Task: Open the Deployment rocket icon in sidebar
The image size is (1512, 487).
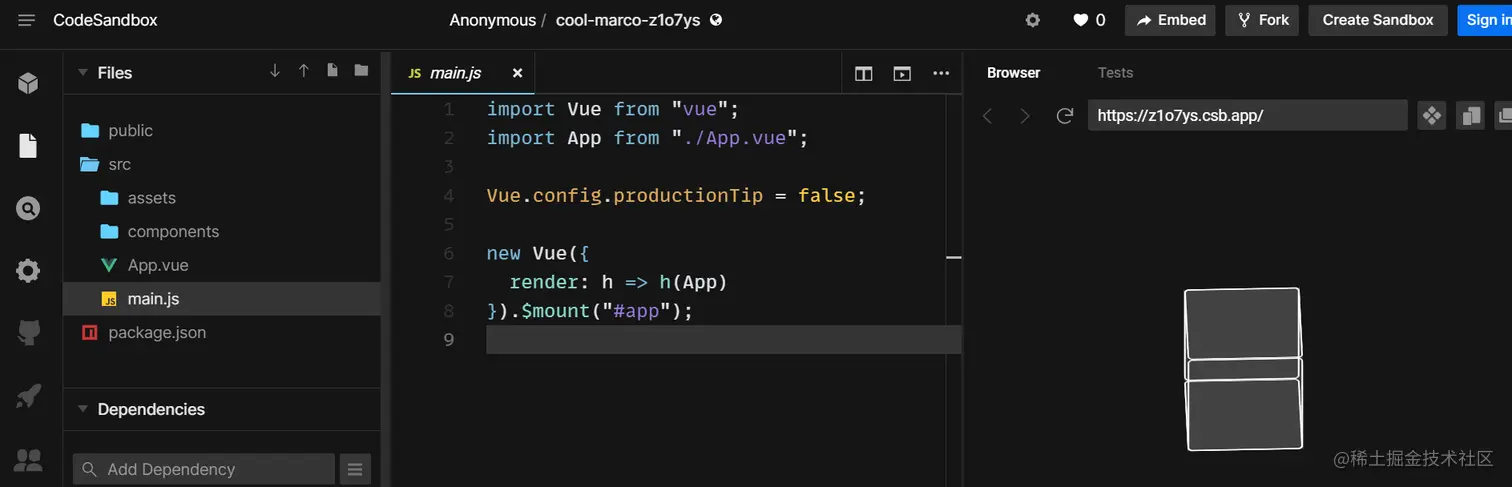Action: pos(28,397)
